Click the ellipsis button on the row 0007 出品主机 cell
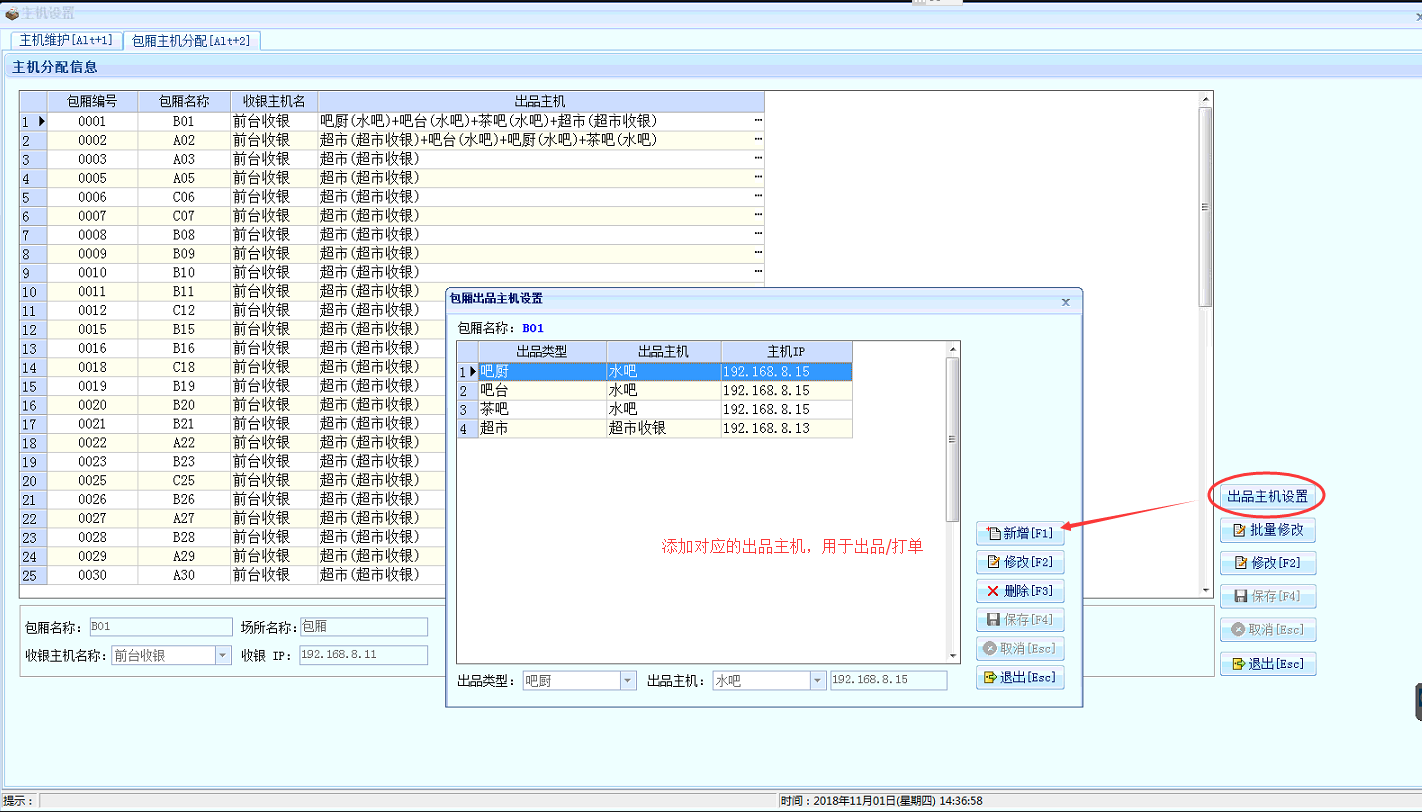This screenshot has height=812, width=1422. pyautogui.click(x=758, y=216)
